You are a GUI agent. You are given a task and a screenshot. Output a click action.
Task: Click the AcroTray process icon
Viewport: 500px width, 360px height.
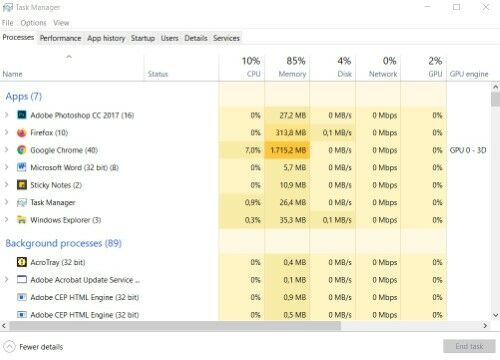[22, 262]
